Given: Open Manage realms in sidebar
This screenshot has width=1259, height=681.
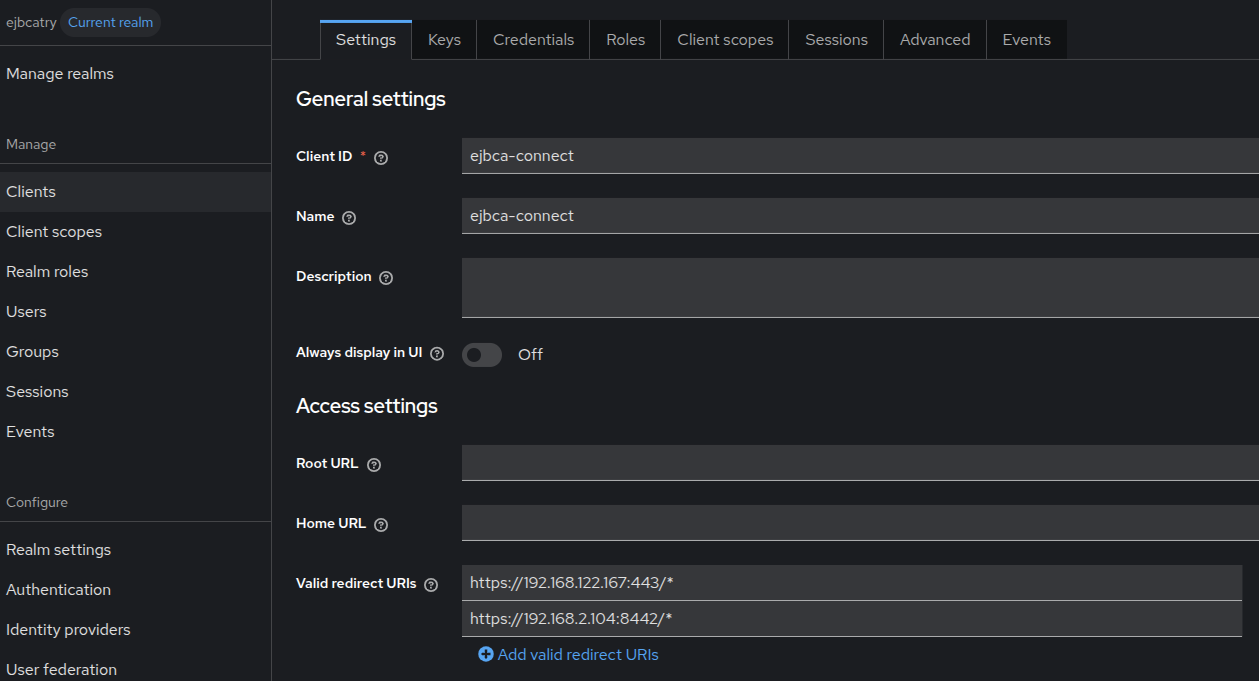Looking at the screenshot, I should tap(135, 74).
